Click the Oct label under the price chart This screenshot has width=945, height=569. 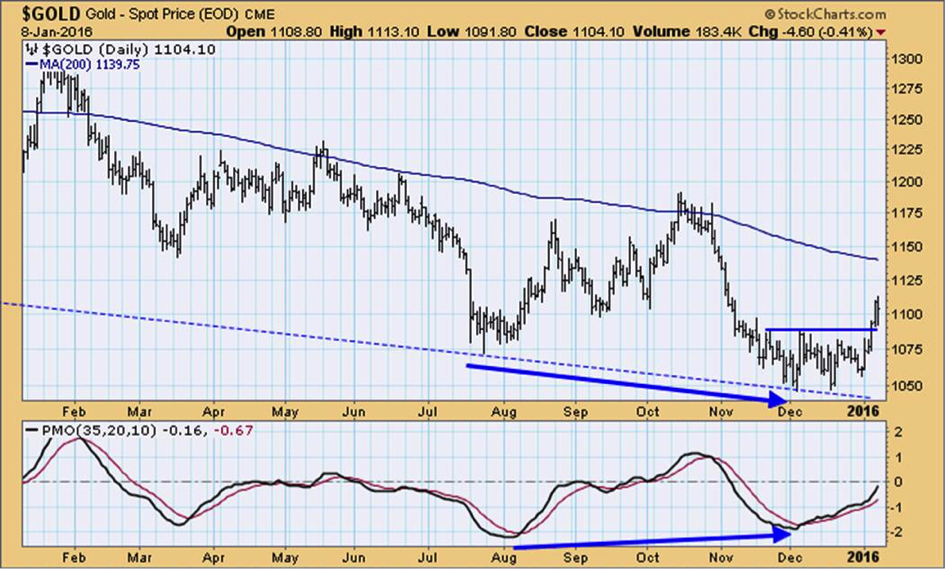tap(648, 412)
